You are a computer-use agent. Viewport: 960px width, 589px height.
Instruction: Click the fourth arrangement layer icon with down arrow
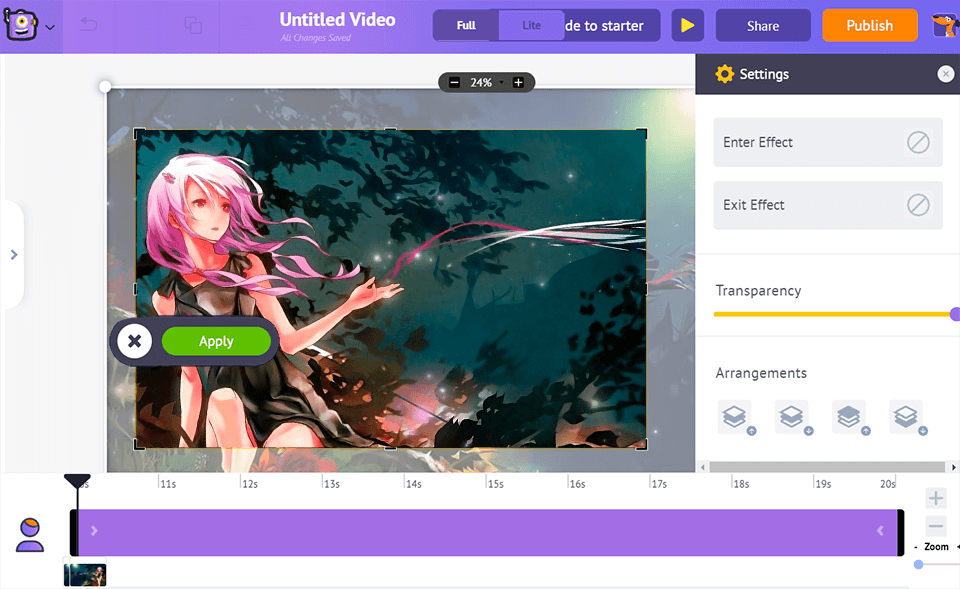908,418
